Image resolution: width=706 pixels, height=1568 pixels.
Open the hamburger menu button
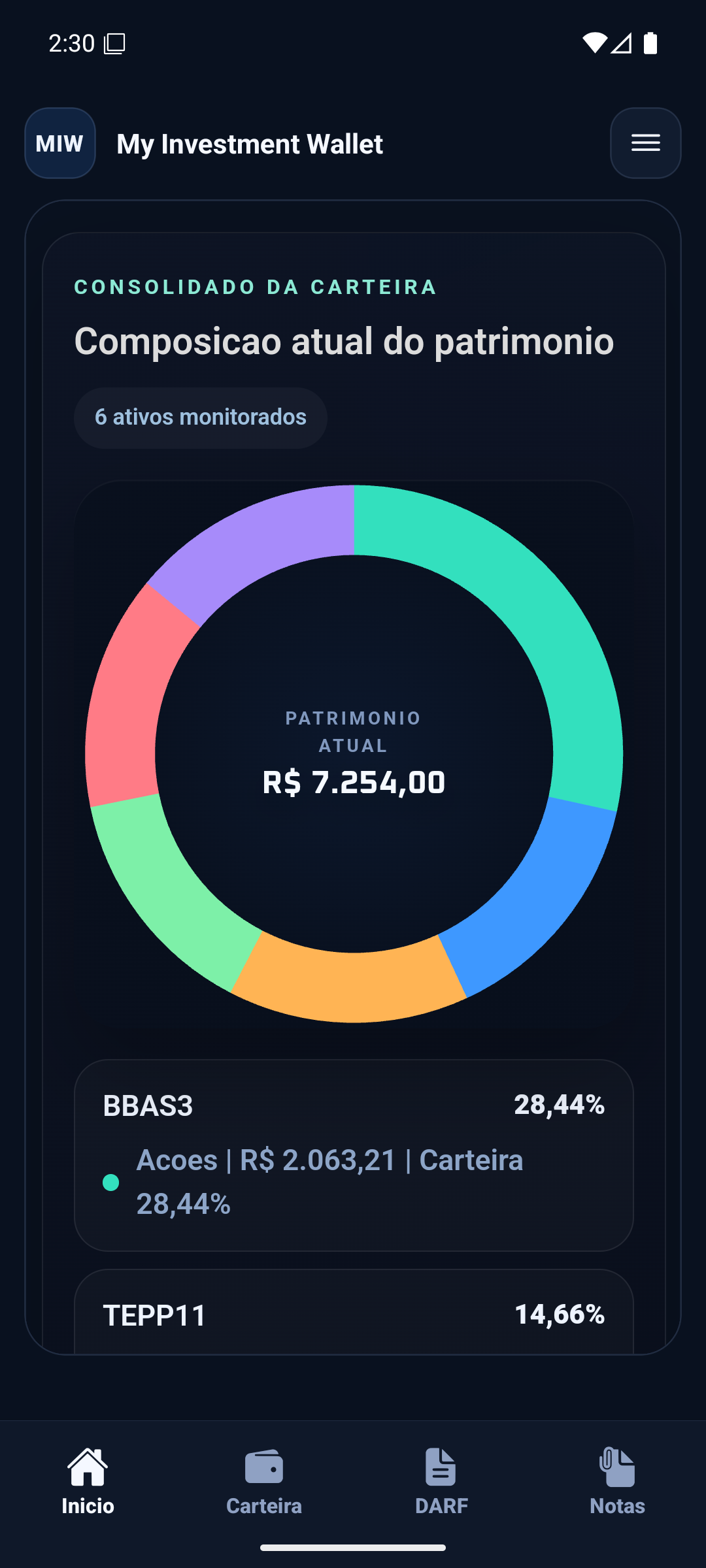coord(645,143)
